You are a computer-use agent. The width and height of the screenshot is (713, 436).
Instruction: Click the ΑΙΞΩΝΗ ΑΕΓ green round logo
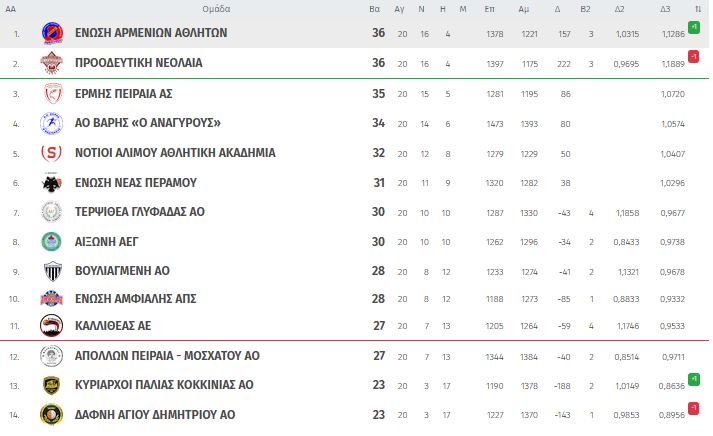tap(51, 241)
